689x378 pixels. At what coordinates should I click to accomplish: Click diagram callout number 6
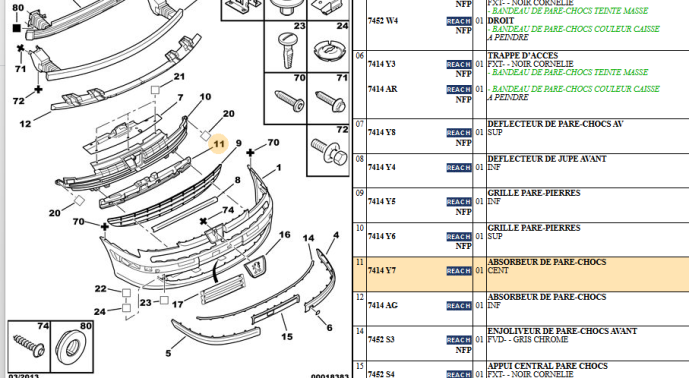329,327
